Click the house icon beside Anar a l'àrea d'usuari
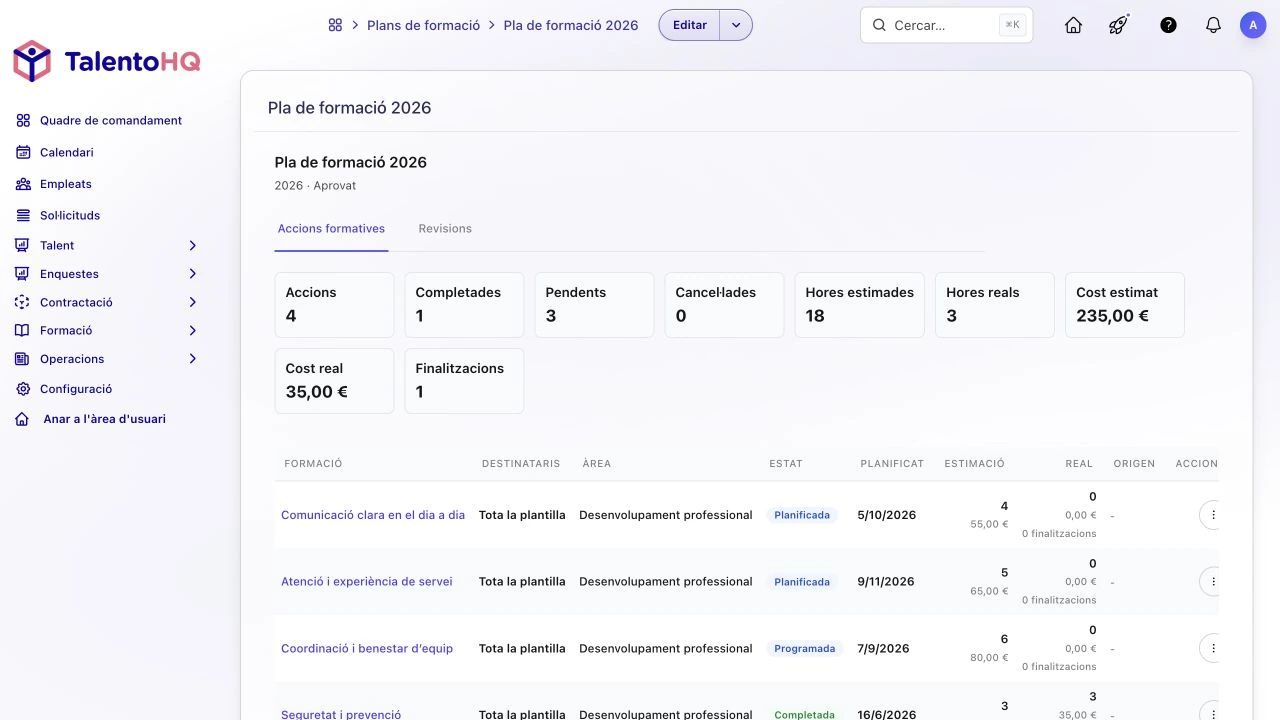This screenshot has width=1280, height=720. 23,419
